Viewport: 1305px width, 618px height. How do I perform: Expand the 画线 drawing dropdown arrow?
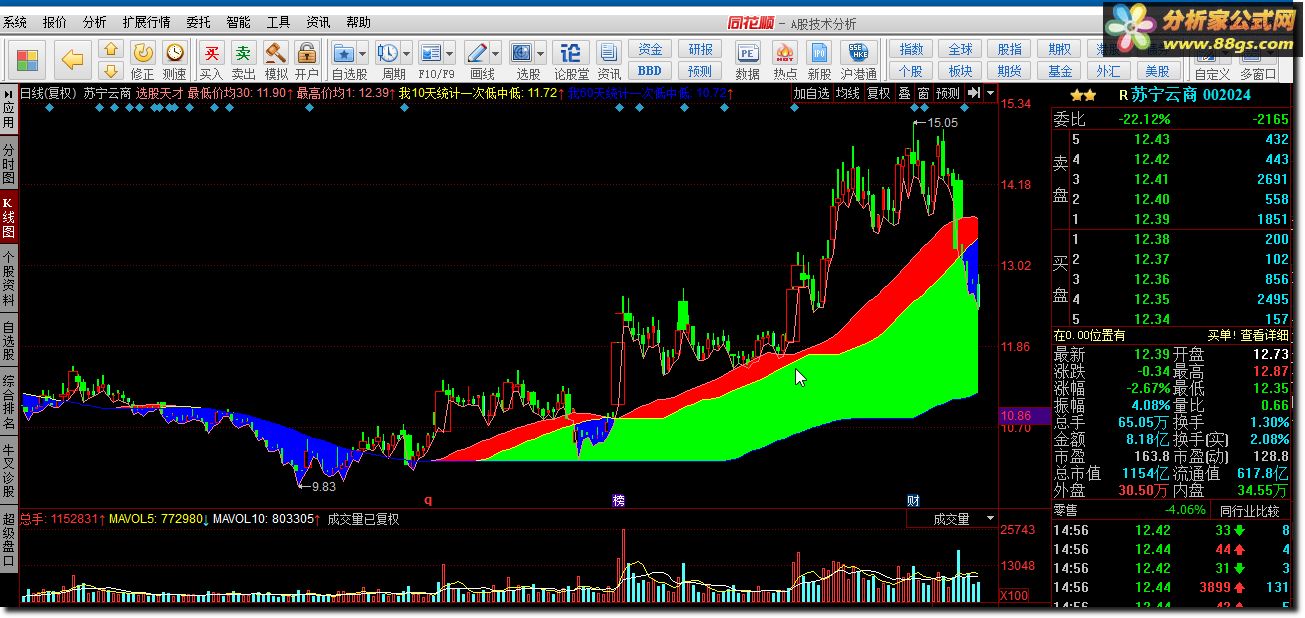(496, 53)
